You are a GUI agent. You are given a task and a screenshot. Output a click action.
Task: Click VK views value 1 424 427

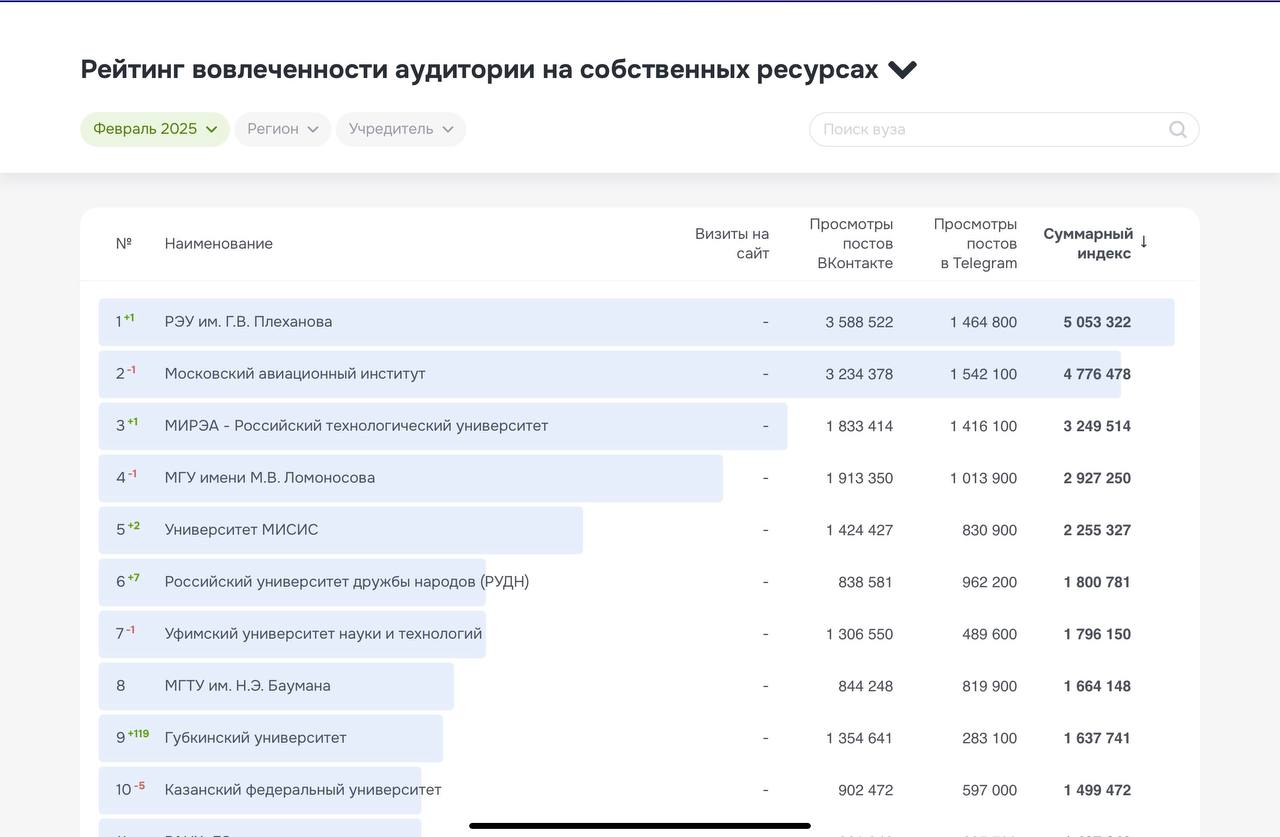[x=859, y=530]
